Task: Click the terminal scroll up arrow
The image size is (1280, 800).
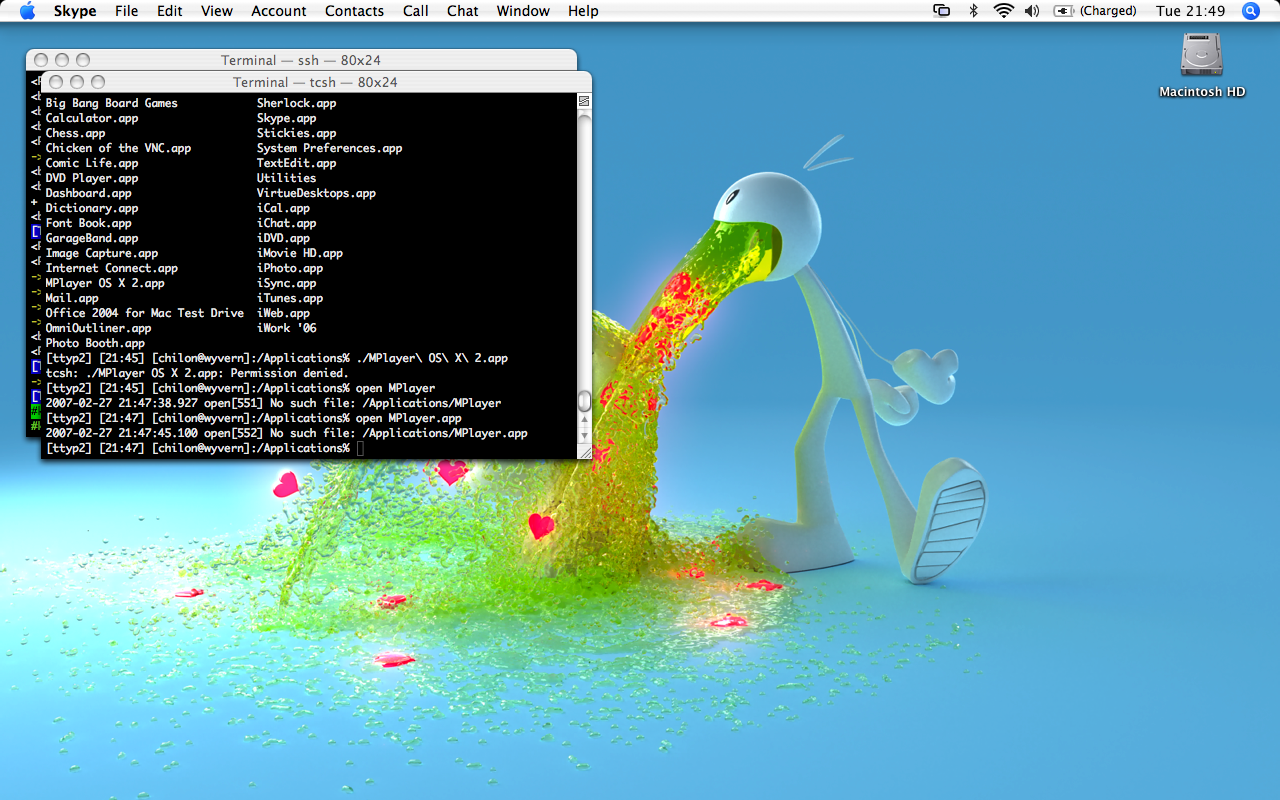Action: click(584, 419)
